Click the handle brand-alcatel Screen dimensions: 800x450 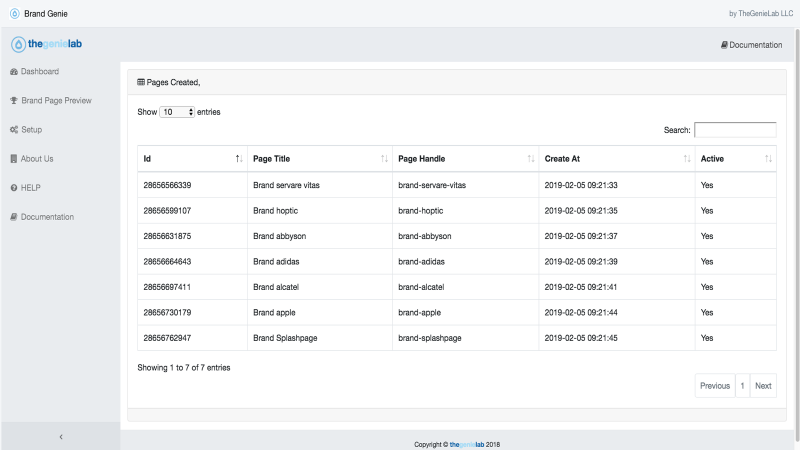point(421,287)
